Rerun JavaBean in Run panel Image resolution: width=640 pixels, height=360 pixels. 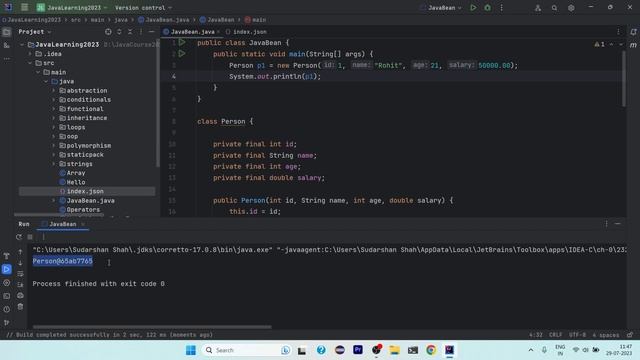coord(19,237)
